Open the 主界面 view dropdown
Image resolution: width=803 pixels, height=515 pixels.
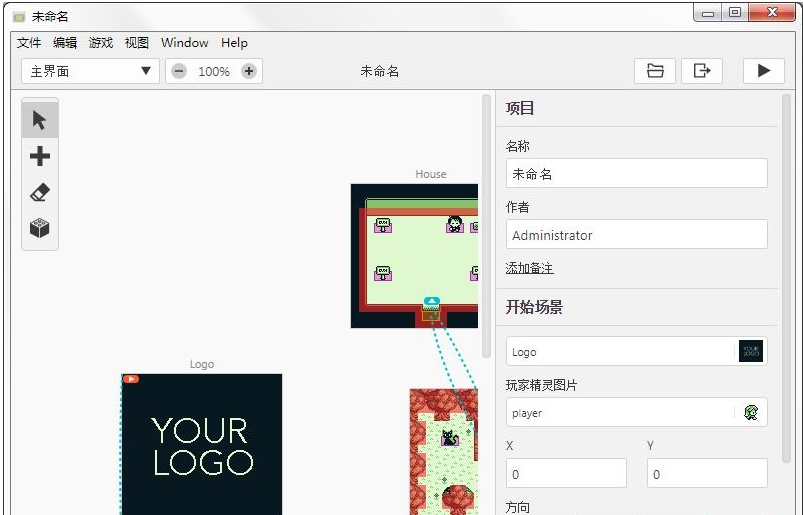(x=90, y=71)
